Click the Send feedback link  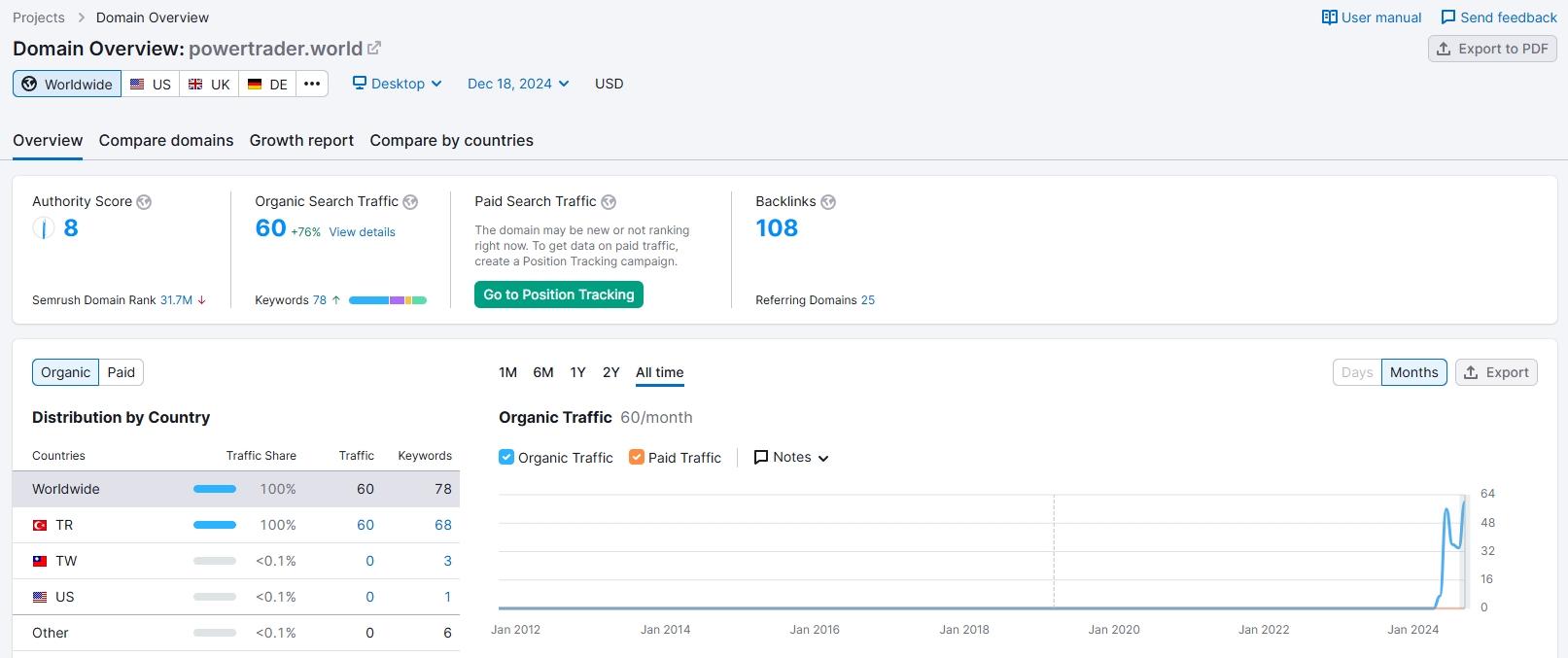pos(1499,17)
